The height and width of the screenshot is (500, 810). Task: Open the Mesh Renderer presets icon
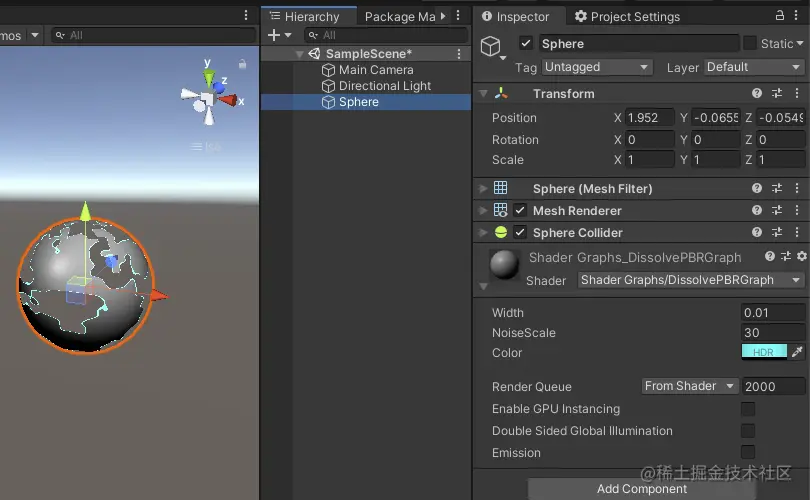(x=777, y=210)
